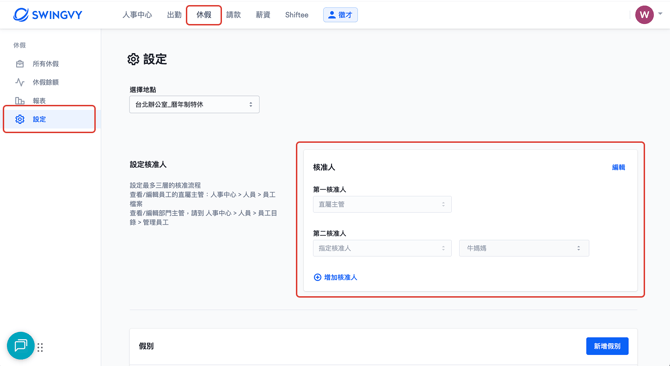Open the 牛媽媽 approver dropdown
The image size is (670, 366).
tap(524, 248)
